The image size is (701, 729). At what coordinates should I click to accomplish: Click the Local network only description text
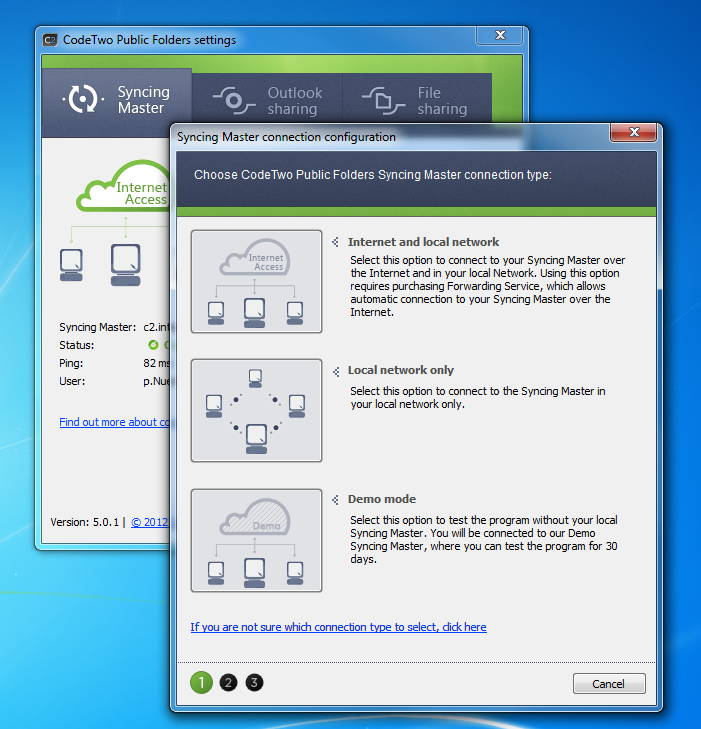[478, 398]
